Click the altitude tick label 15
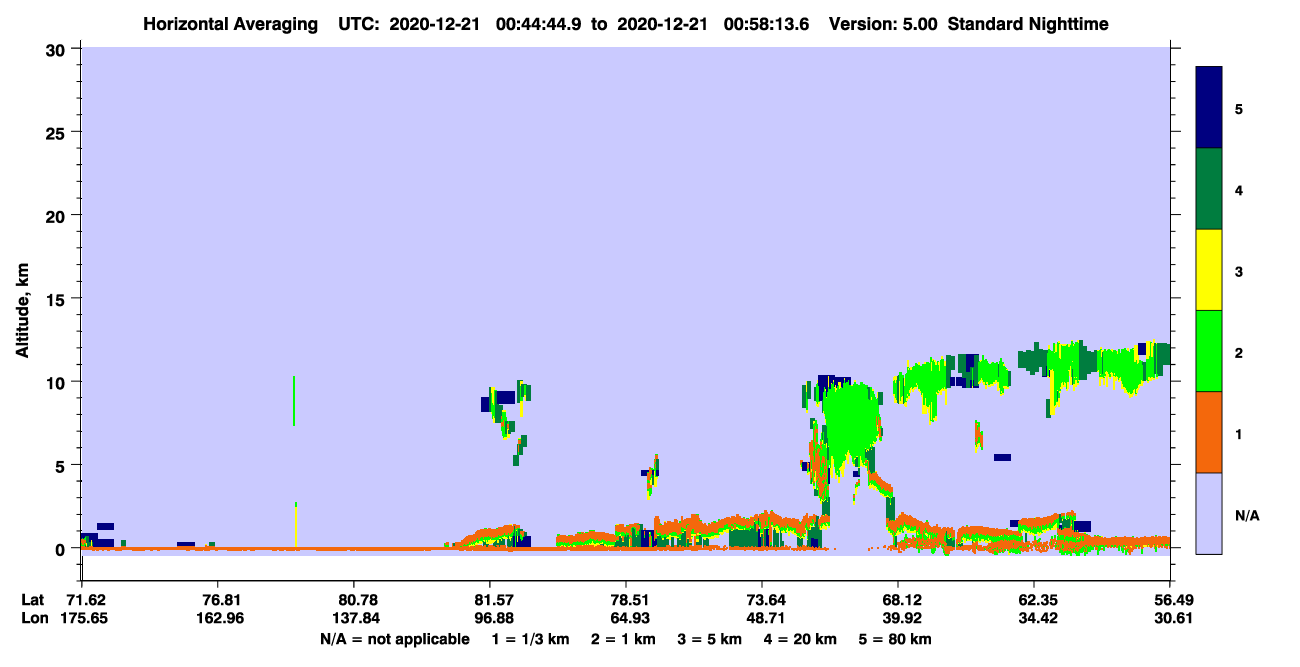This screenshot has height=667, width=1300. pos(58,298)
